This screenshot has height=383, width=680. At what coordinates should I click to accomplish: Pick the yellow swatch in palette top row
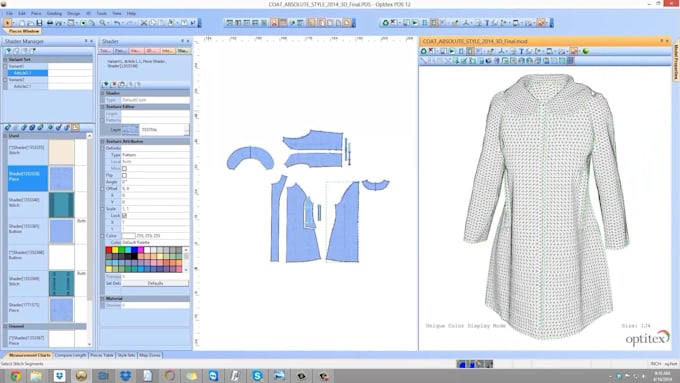click(x=115, y=250)
